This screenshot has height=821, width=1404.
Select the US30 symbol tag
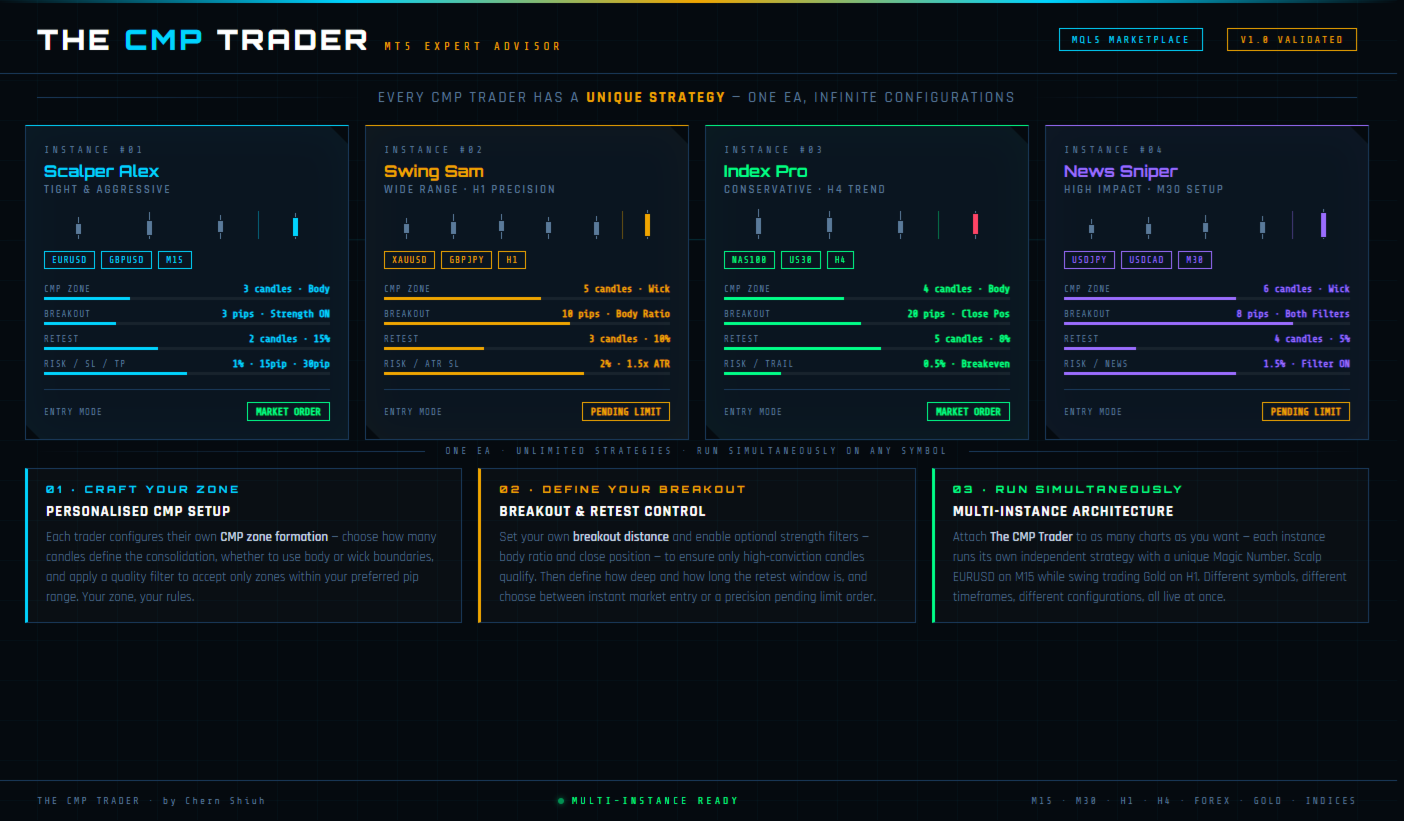click(x=801, y=260)
